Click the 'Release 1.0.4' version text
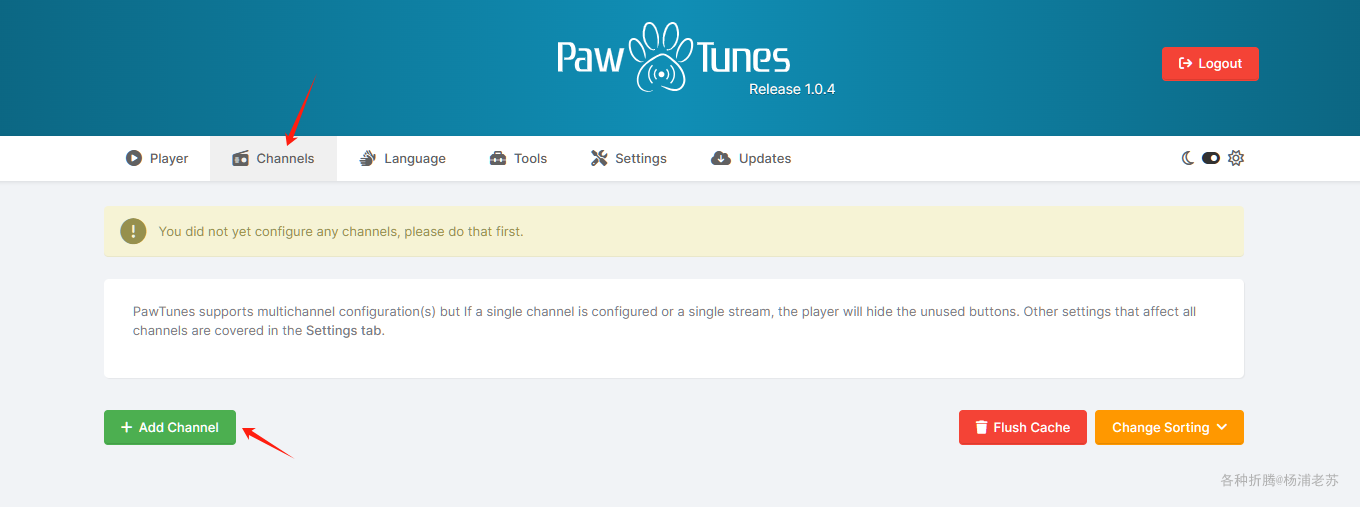 pyautogui.click(x=792, y=89)
